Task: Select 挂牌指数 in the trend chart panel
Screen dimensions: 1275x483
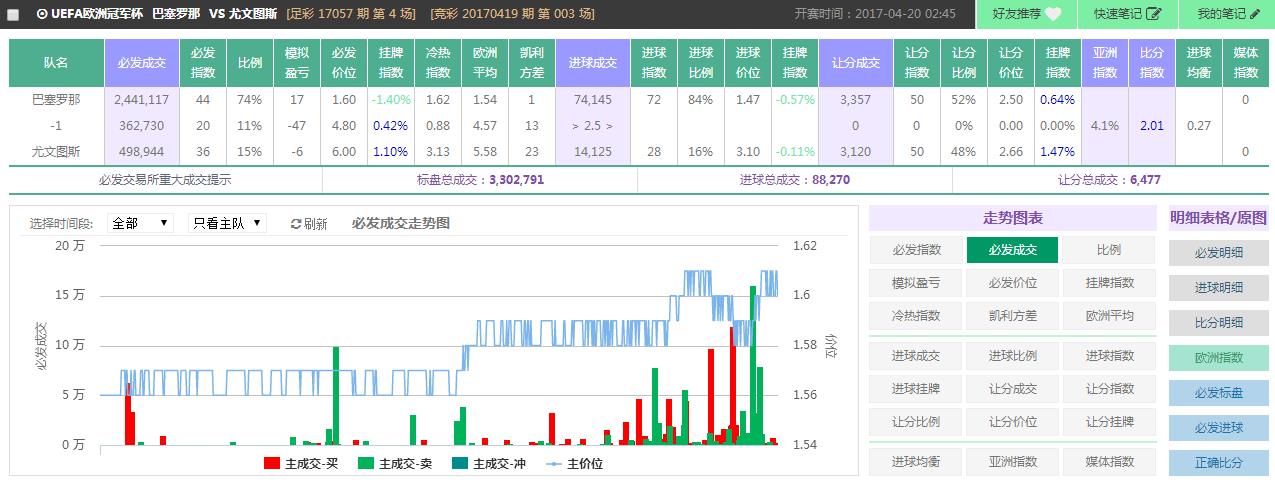Action: [1109, 283]
